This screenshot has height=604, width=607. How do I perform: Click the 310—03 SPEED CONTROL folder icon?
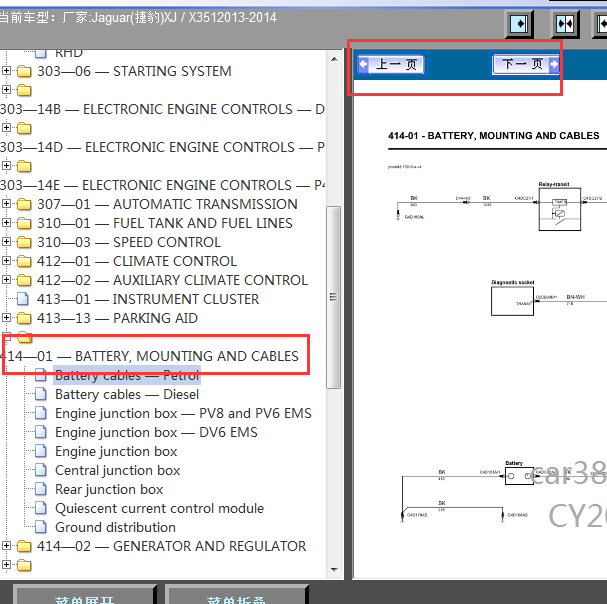24,242
